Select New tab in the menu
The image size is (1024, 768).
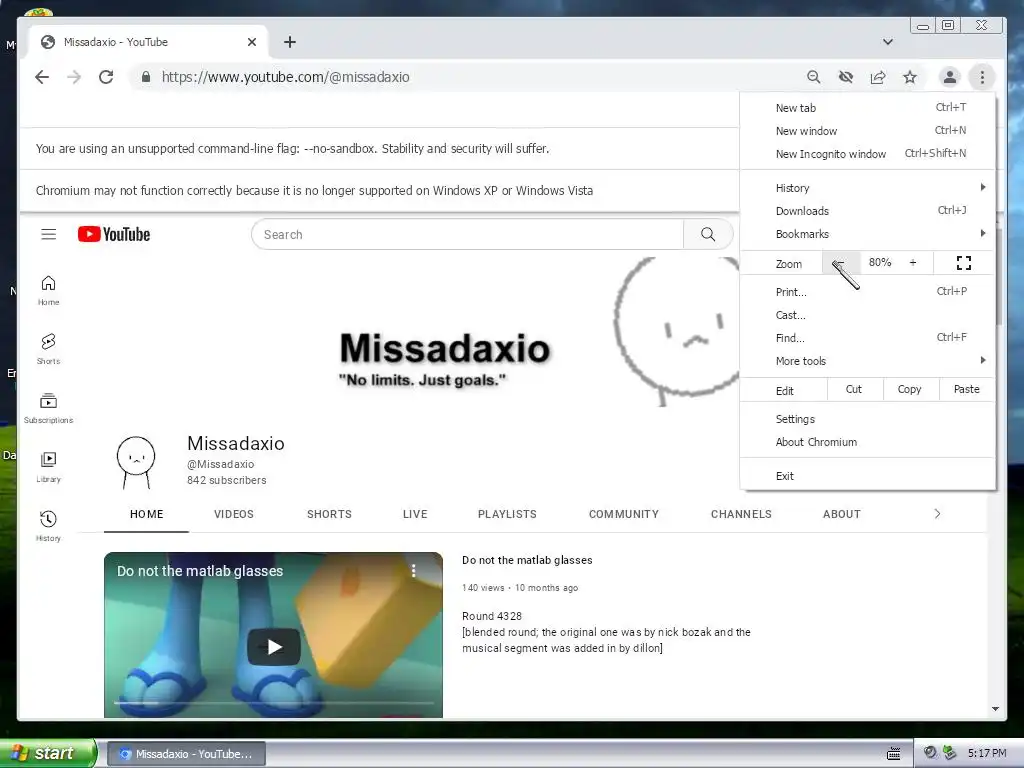(868, 108)
